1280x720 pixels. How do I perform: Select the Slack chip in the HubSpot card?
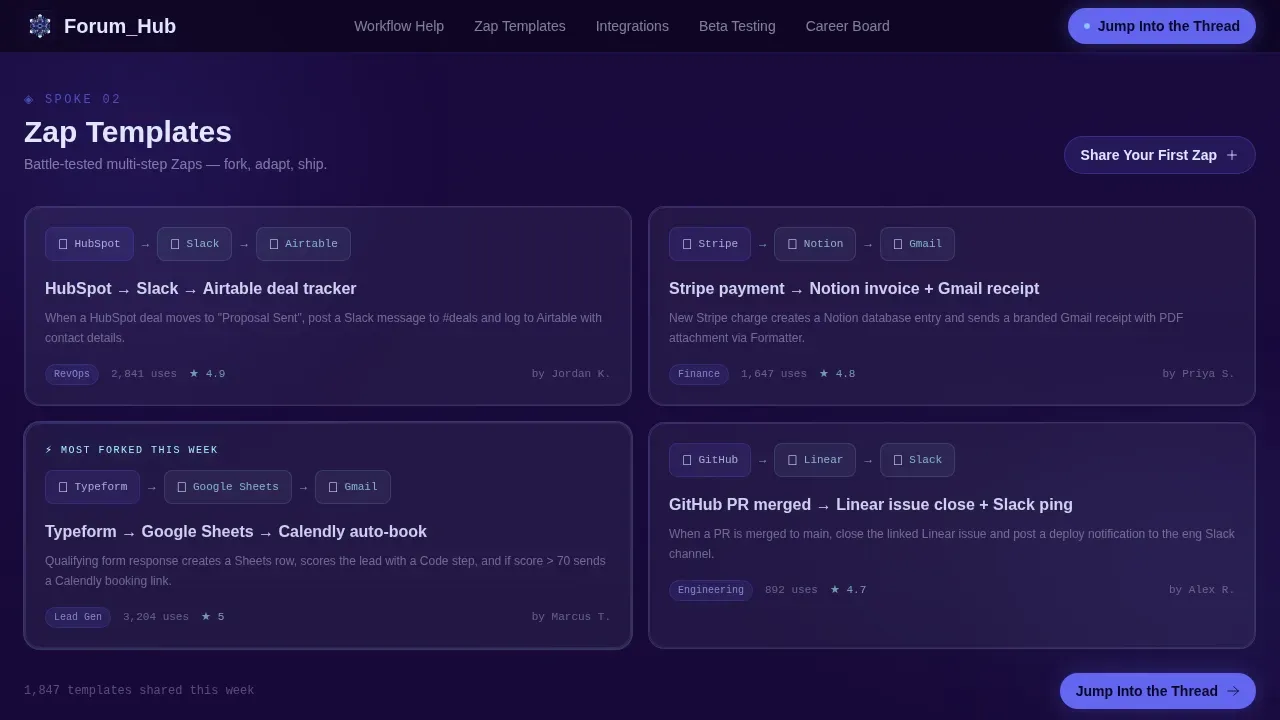(194, 244)
